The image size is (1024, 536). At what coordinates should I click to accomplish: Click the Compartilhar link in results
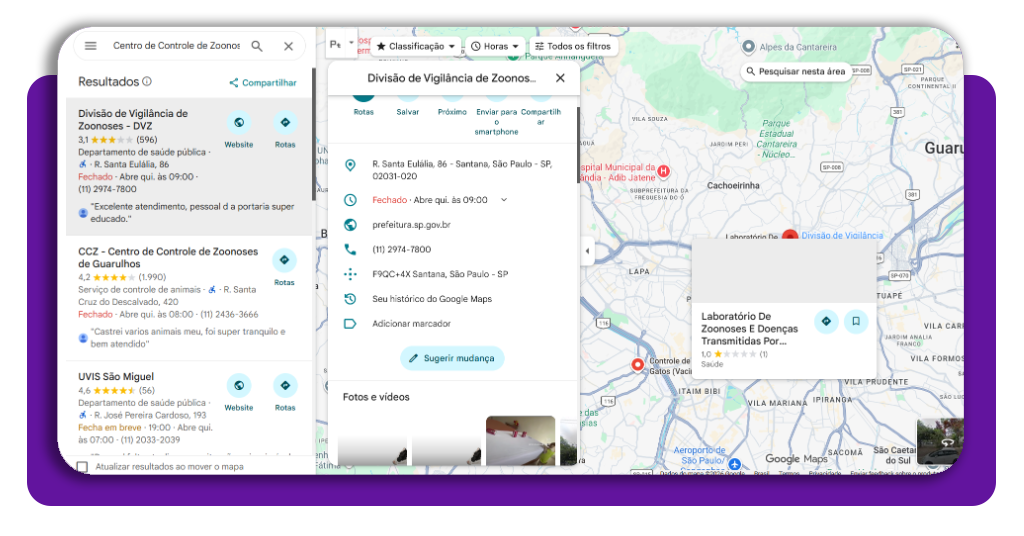coord(263,83)
